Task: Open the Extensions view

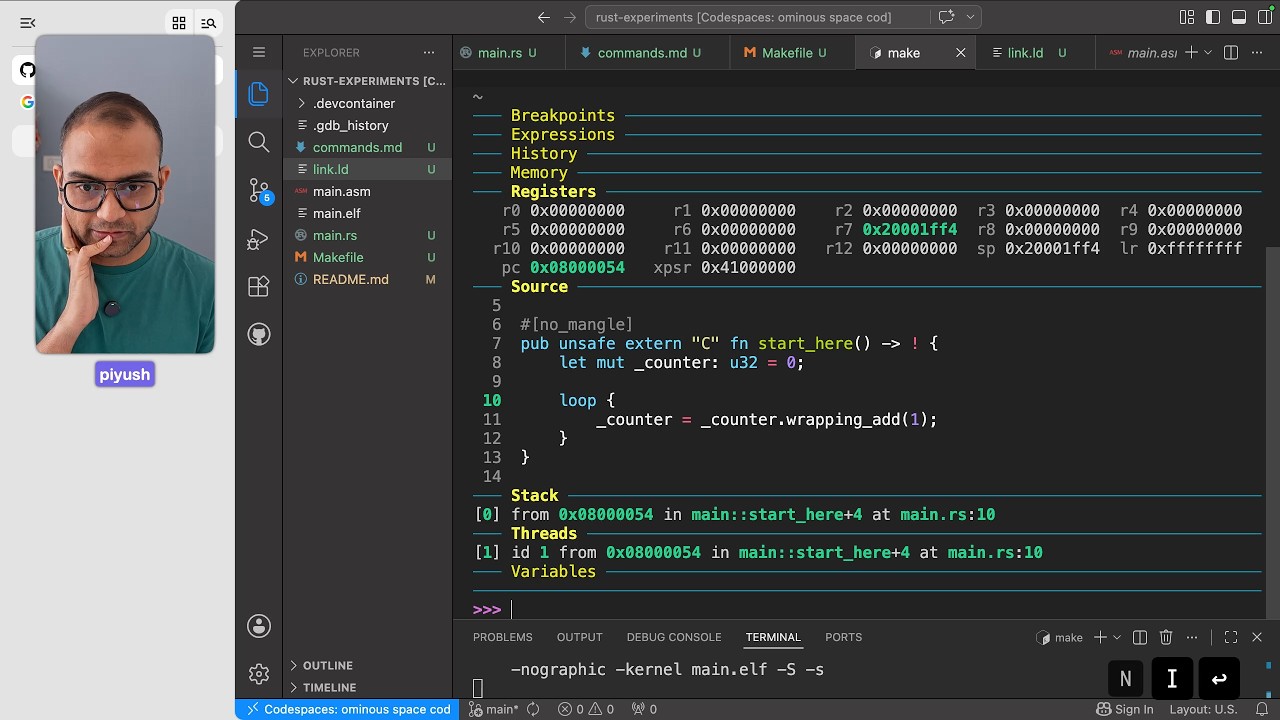Action: [x=259, y=287]
